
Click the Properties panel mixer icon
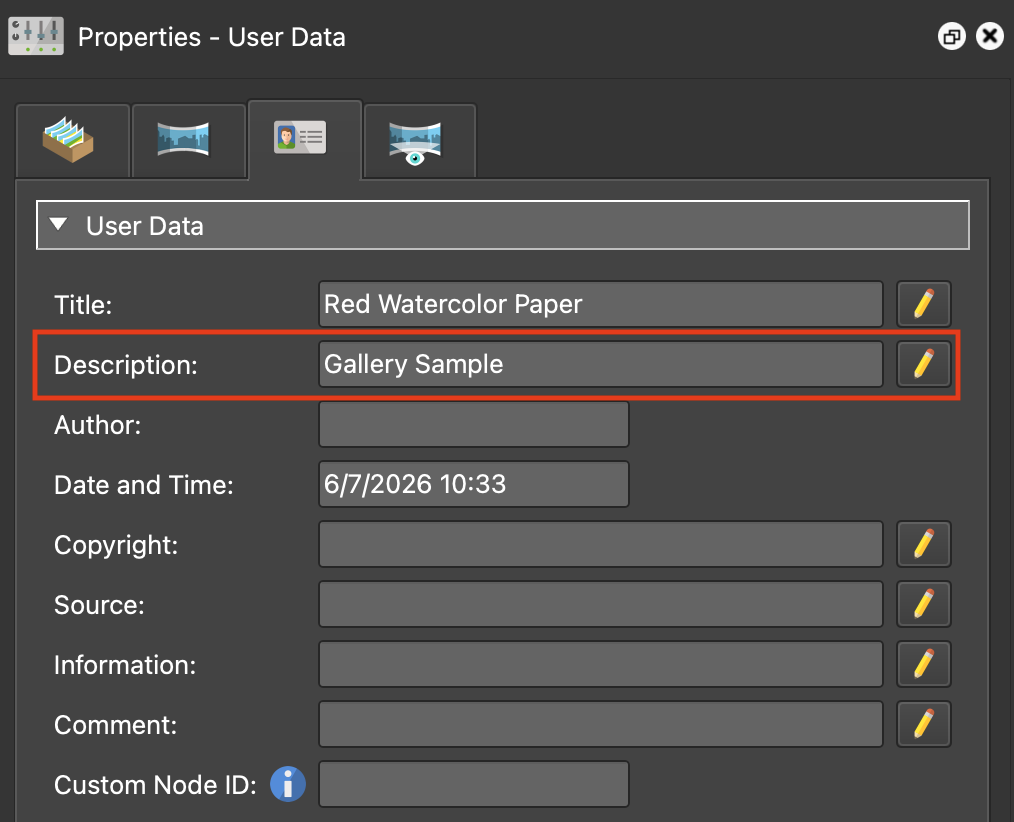(36, 36)
